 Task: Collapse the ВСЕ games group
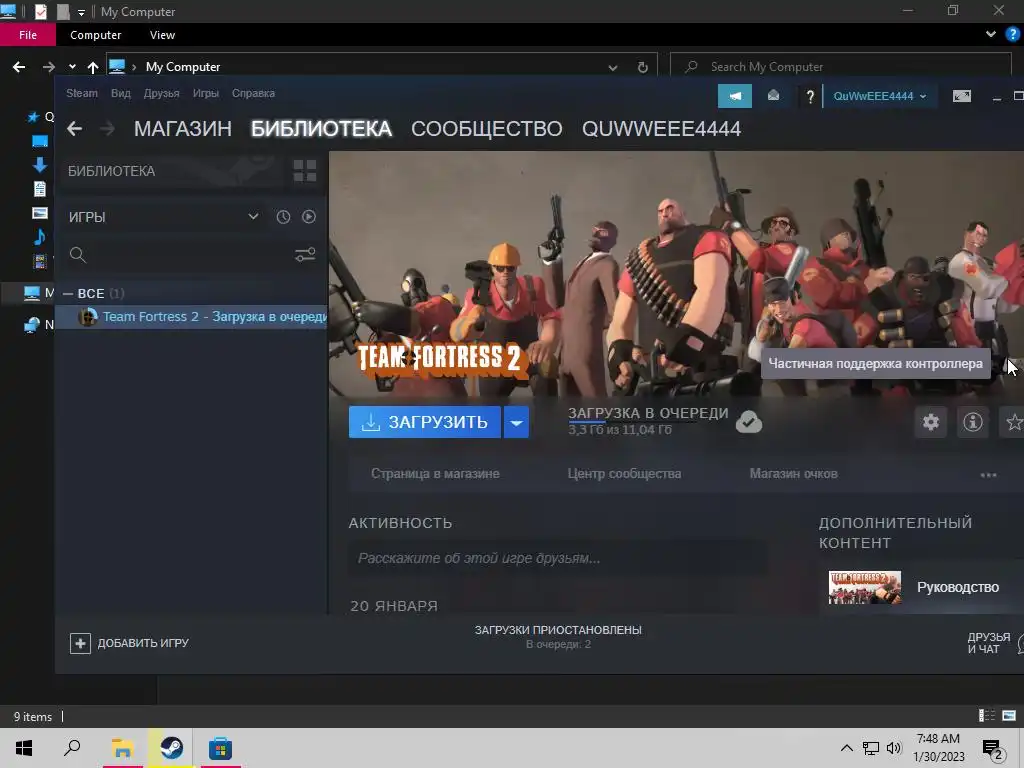coord(68,294)
